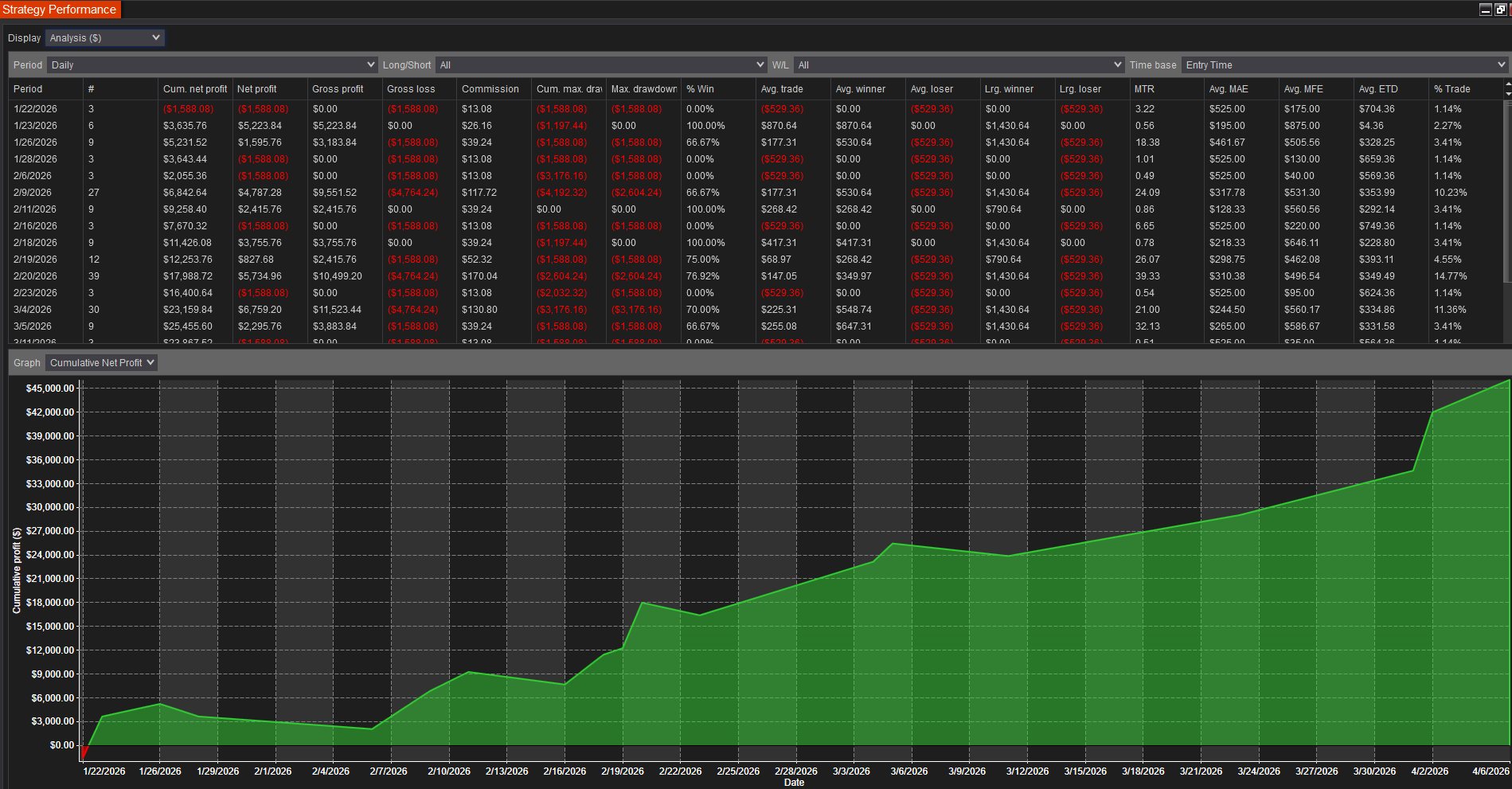Click the 1/22/2026 date label on chart axis

click(x=104, y=771)
